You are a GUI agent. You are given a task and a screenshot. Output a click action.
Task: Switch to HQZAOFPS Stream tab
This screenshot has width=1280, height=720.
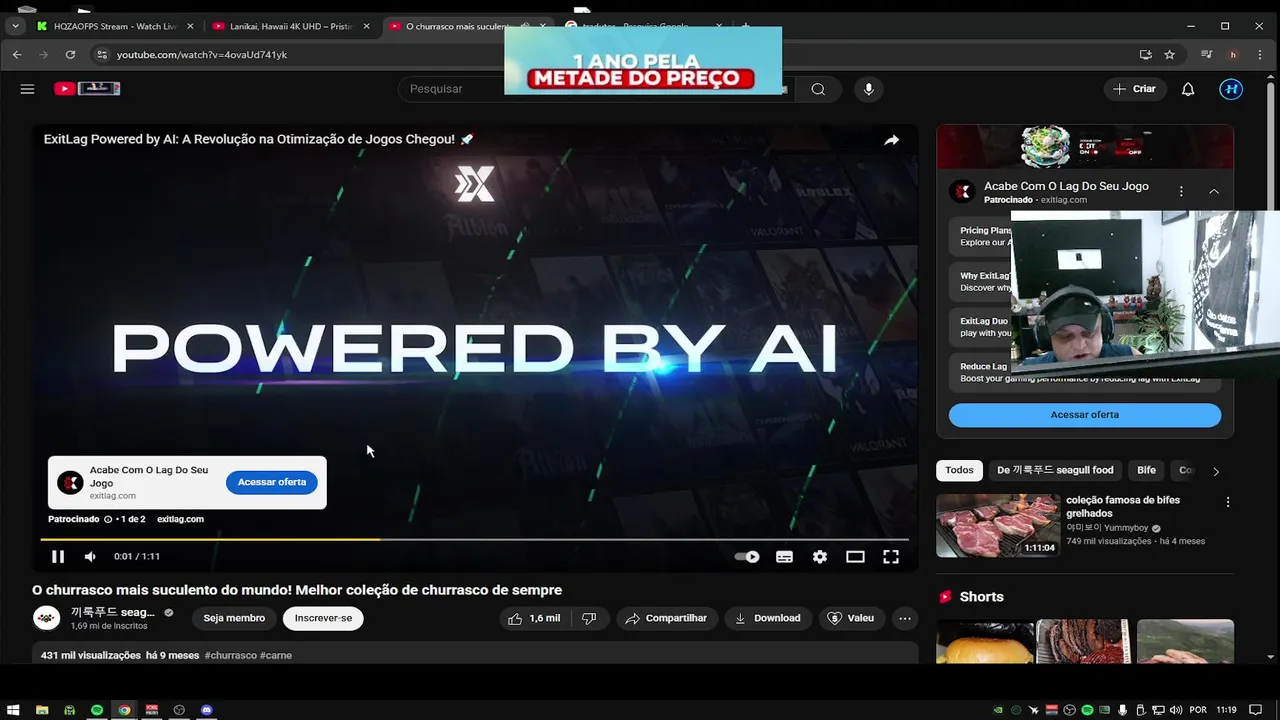pyautogui.click(x=114, y=26)
